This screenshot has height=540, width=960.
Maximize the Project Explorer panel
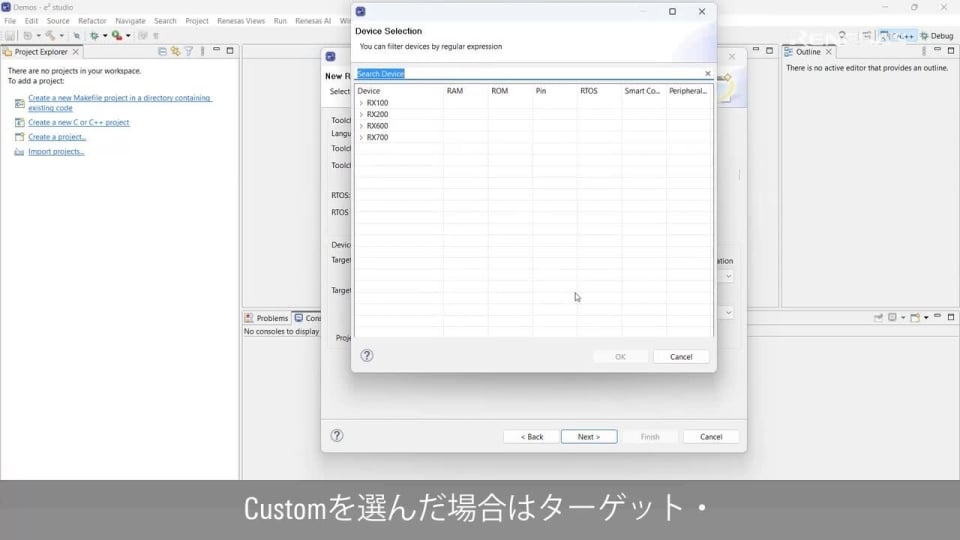(230, 51)
